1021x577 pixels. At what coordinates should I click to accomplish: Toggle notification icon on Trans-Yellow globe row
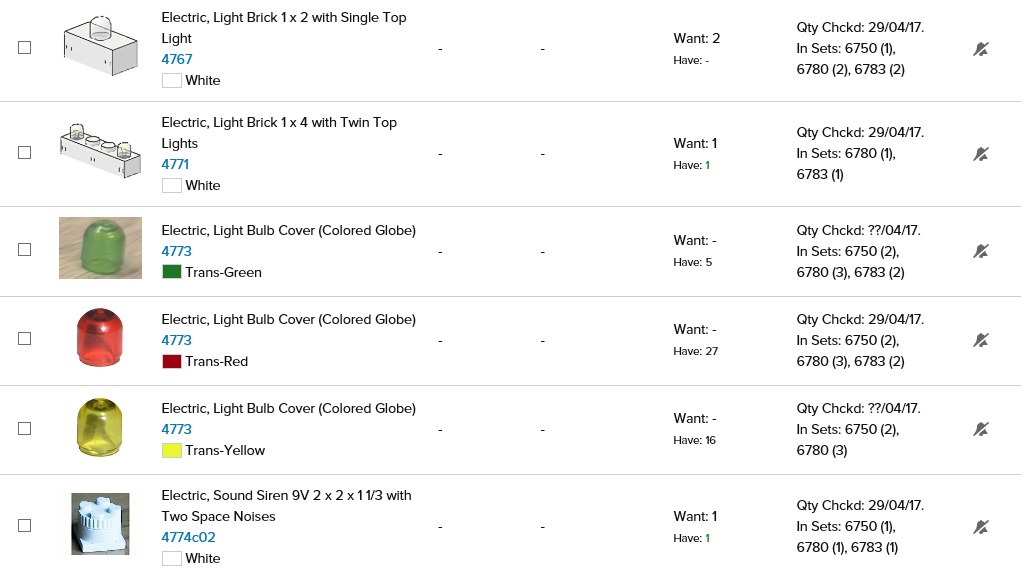tap(981, 429)
